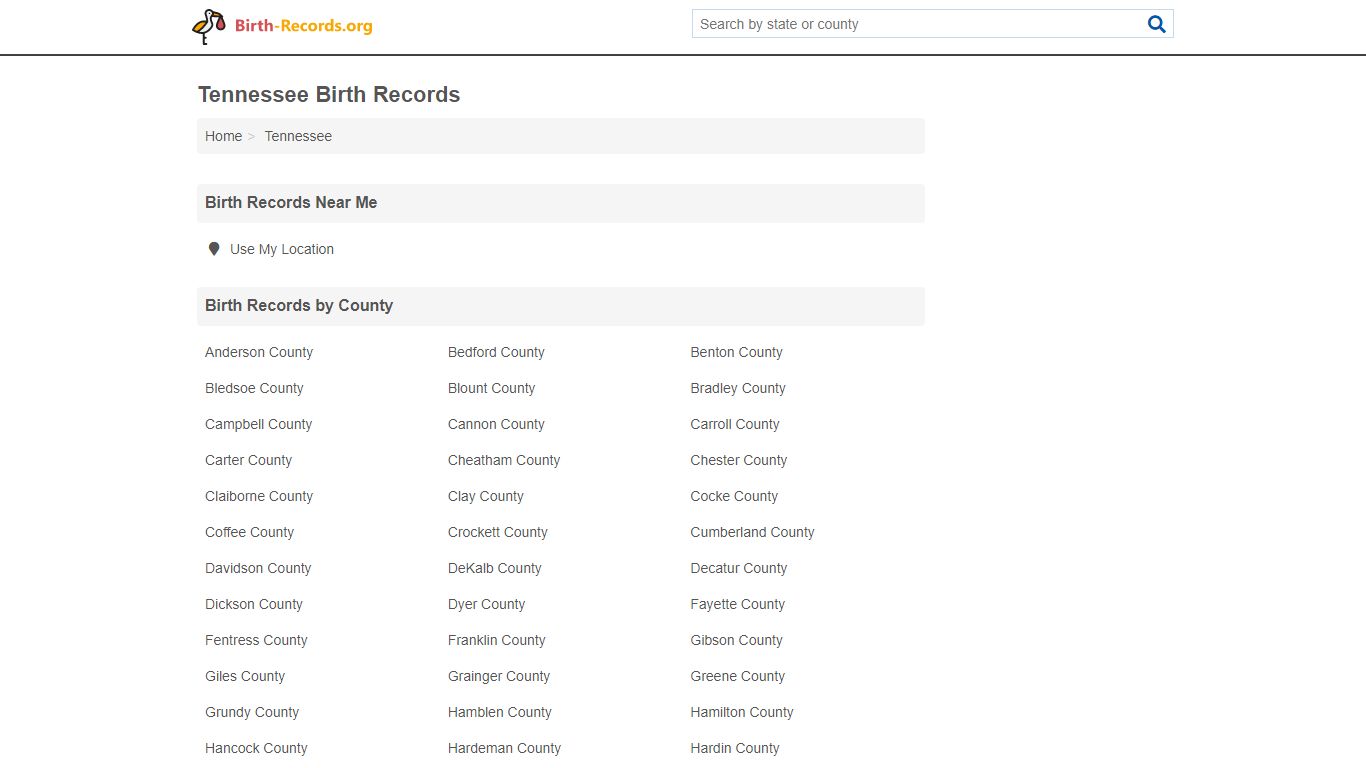Open Hardeman County birth records
This screenshot has height=768, width=1366.
click(x=504, y=748)
